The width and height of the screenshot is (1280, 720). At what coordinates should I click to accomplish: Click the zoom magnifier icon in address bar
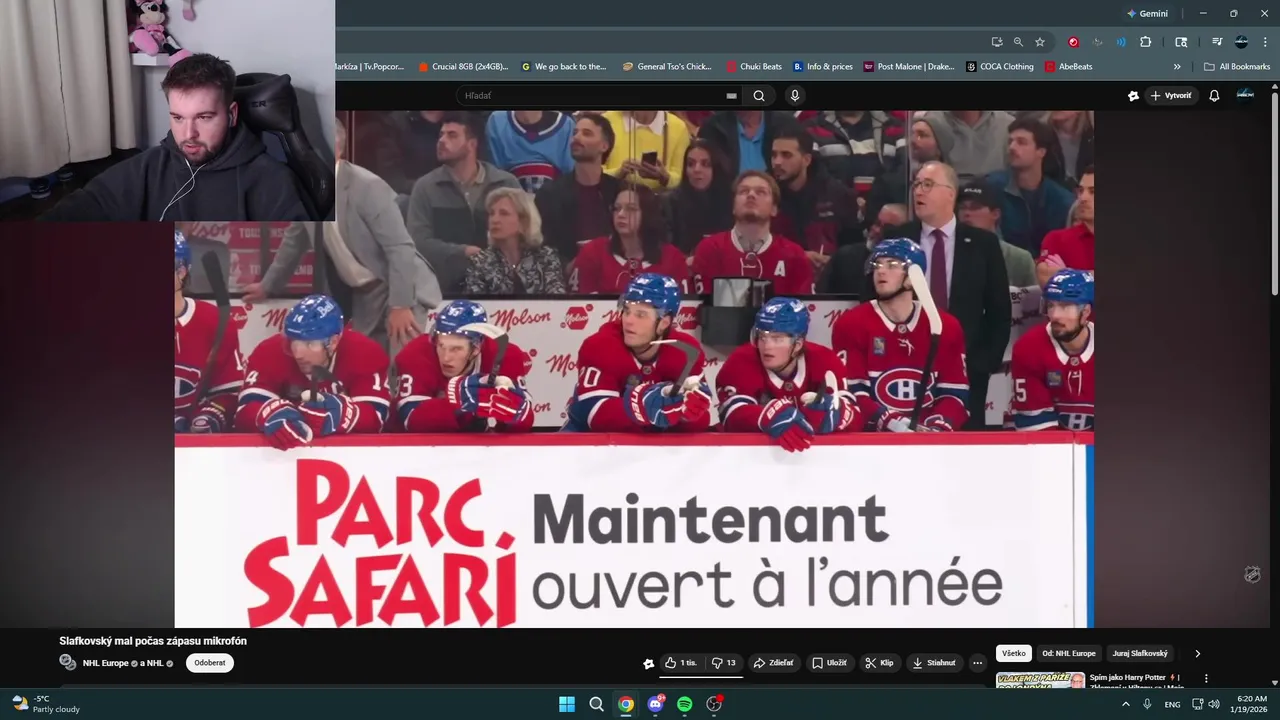coord(1018,42)
